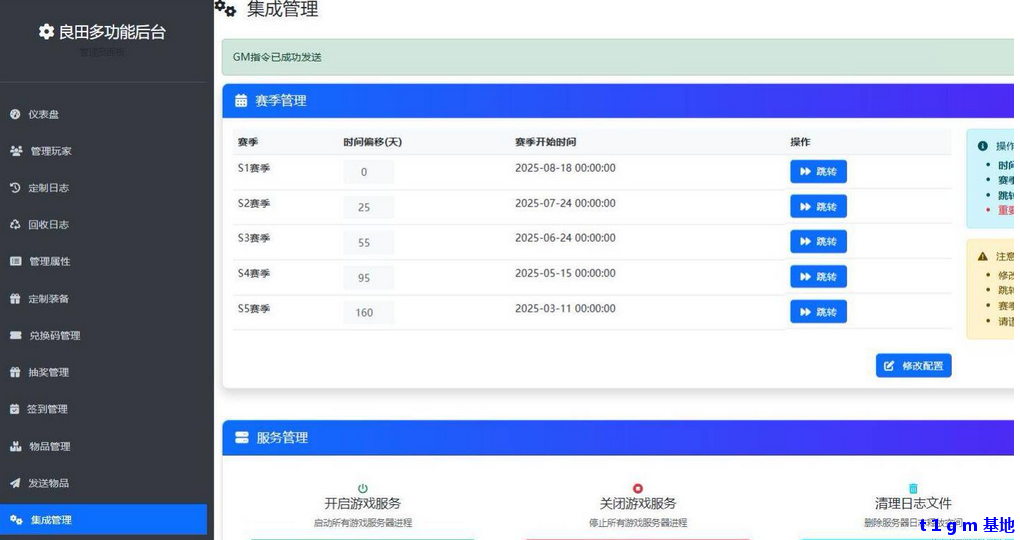
Task: Click S3赛季 offset field showing 55
Action: coord(368,242)
